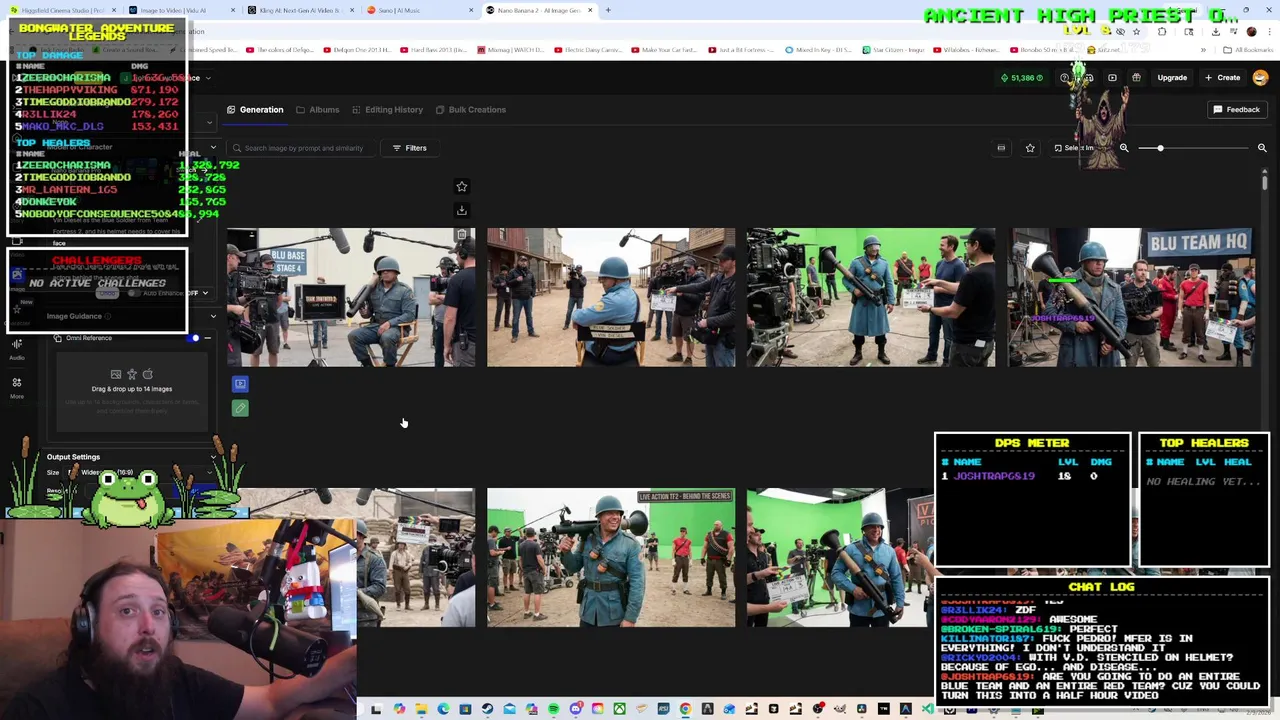Close the Suno AI Music tab
Viewport: 1280px width, 720px height.
pos(471,10)
